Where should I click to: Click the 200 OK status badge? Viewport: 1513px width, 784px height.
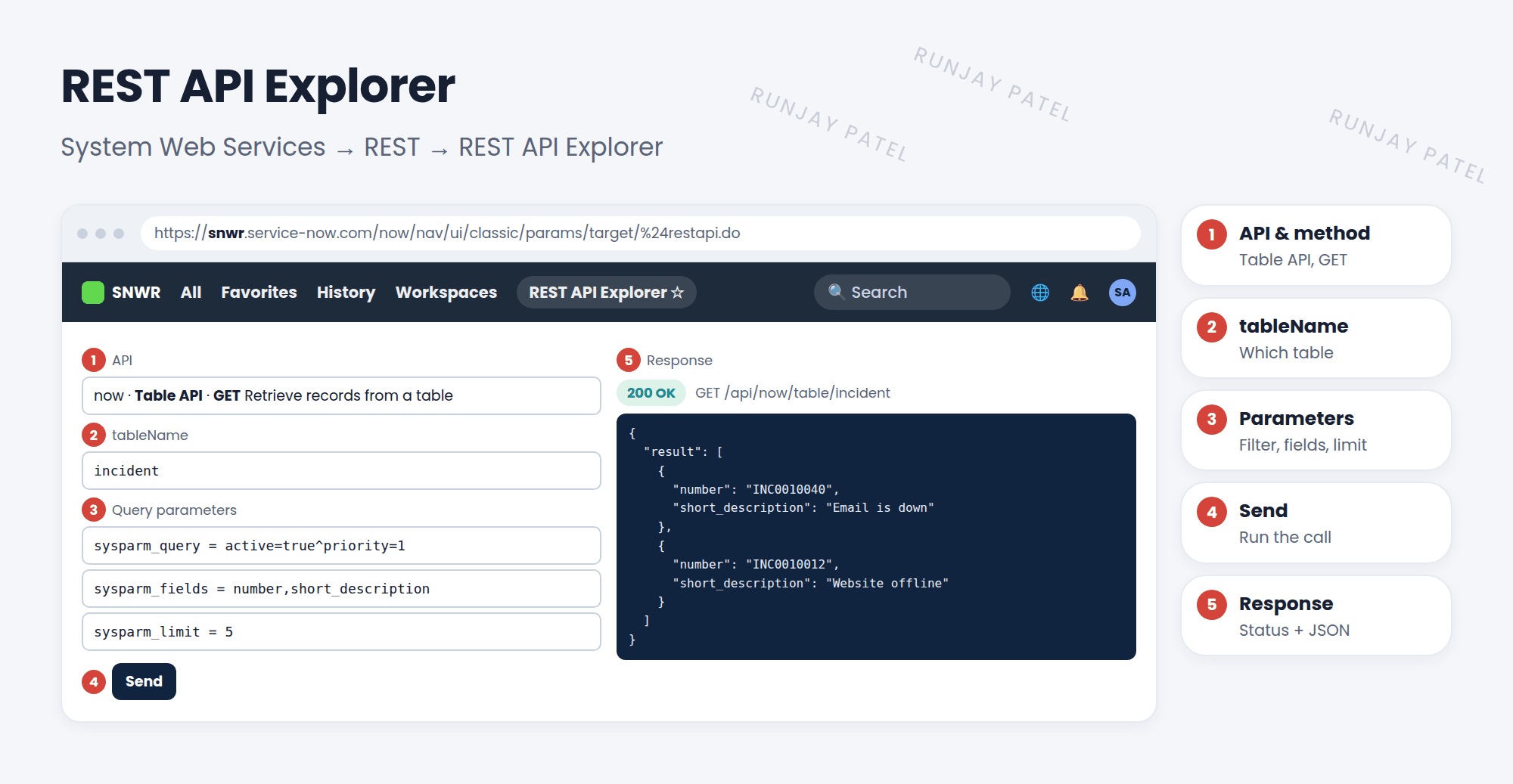pos(651,392)
